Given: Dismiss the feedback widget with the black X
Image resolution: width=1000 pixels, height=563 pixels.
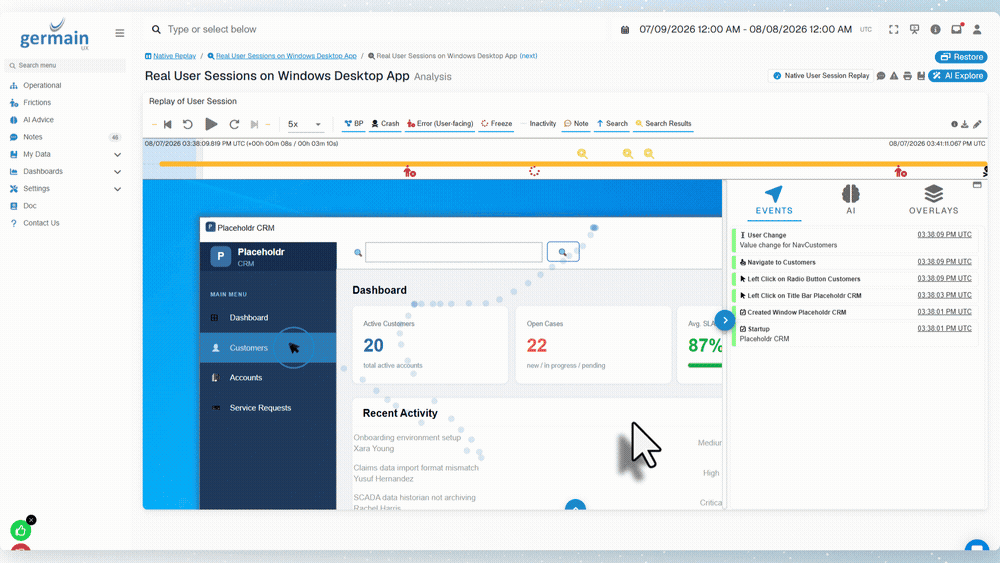Looking at the screenshot, I should click(31, 520).
